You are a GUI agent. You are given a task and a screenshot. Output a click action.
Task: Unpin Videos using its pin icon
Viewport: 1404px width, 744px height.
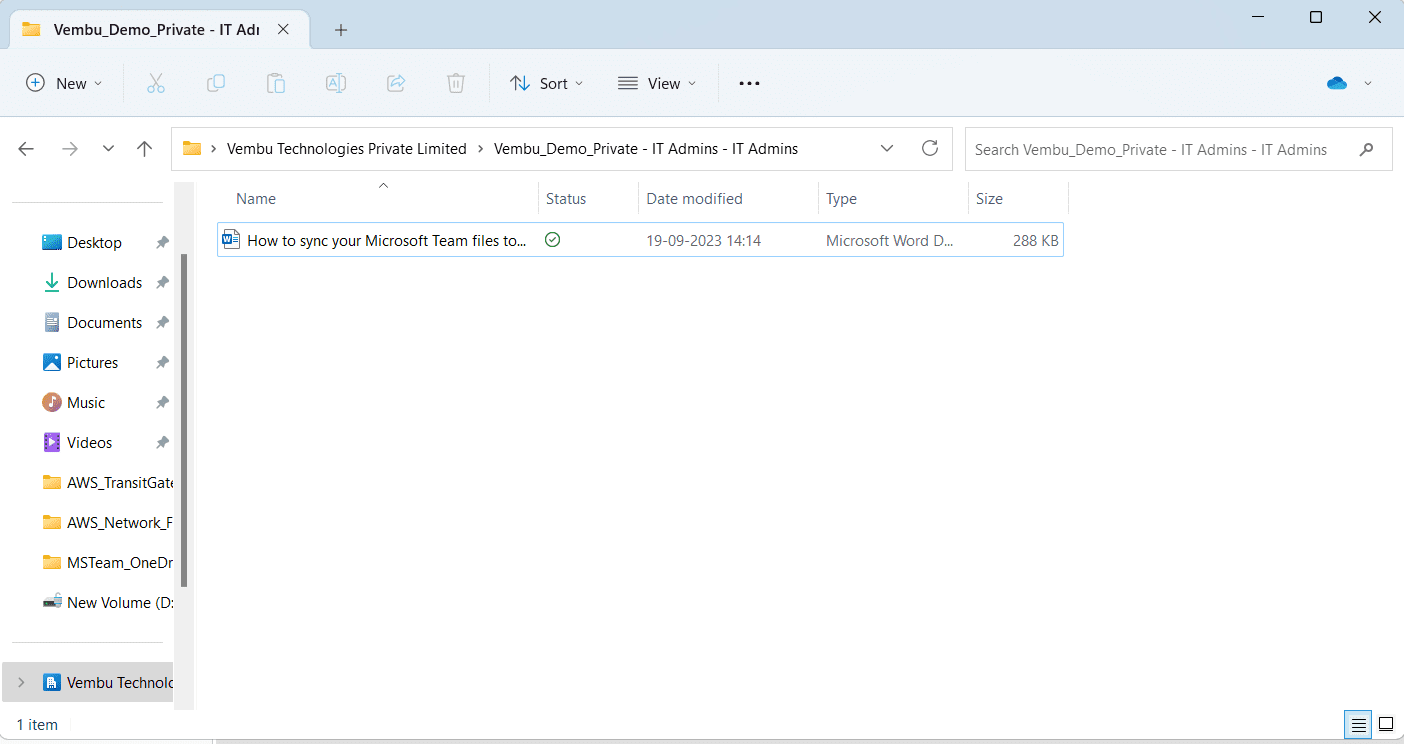pyautogui.click(x=162, y=443)
